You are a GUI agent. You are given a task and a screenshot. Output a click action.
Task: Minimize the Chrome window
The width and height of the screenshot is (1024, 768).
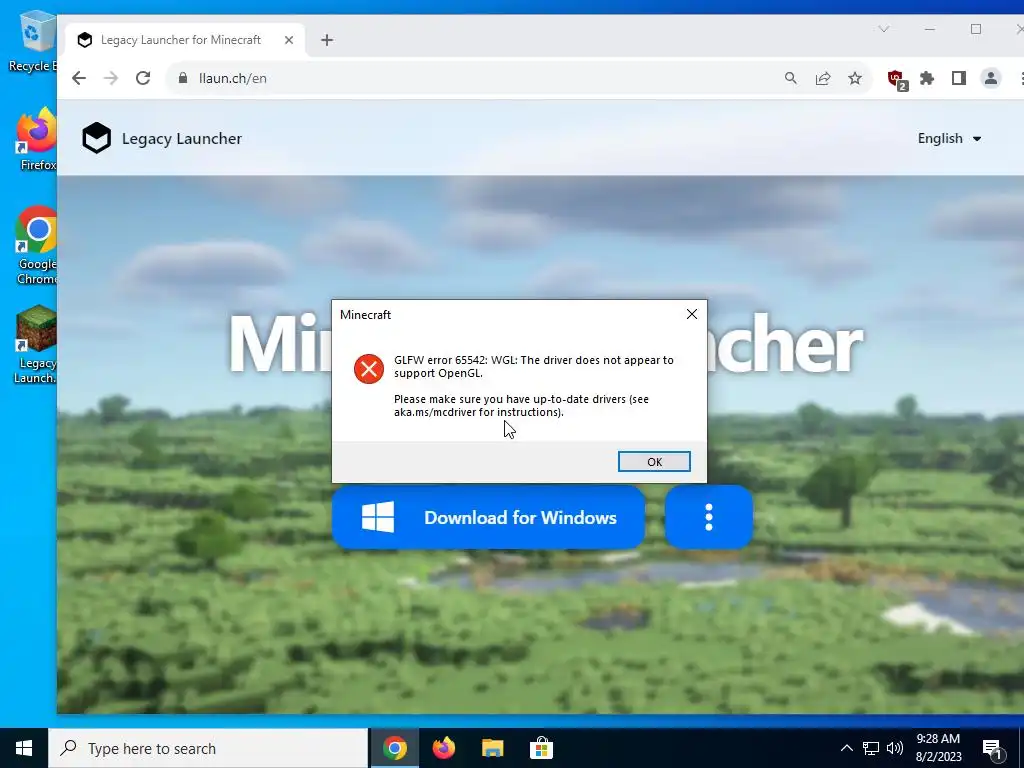[930, 29]
